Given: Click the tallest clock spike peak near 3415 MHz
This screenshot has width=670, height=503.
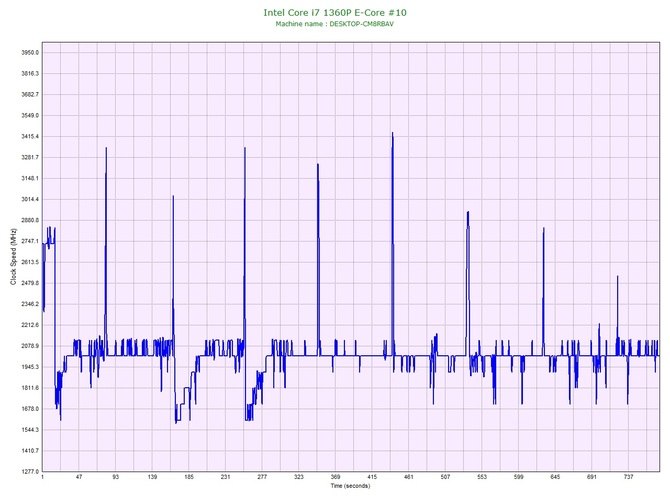Looking at the screenshot, I should click(x=392, y=133).
